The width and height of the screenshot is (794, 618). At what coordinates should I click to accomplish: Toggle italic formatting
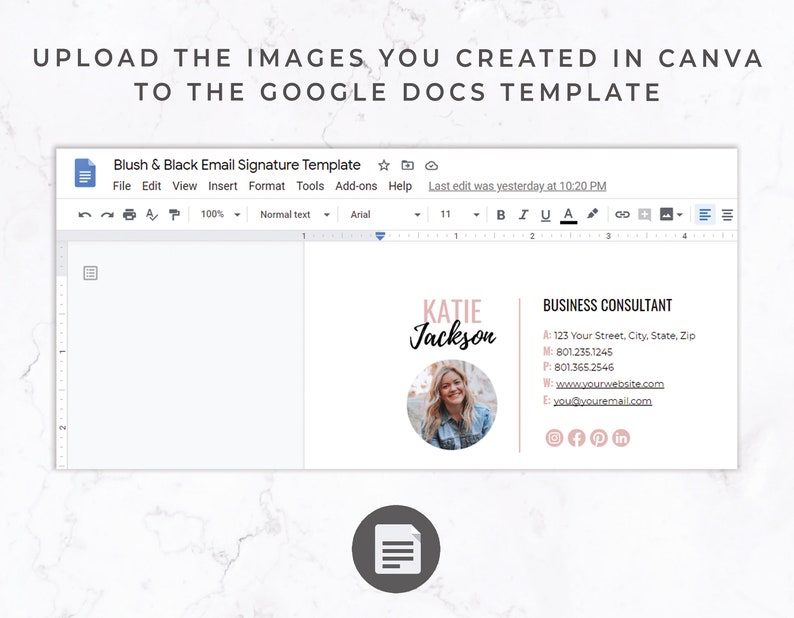523,215
